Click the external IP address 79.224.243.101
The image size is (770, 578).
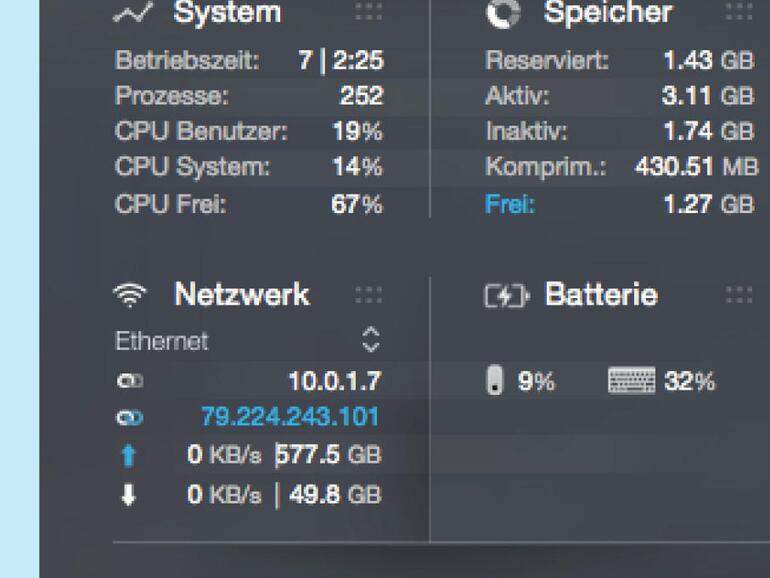290,417
